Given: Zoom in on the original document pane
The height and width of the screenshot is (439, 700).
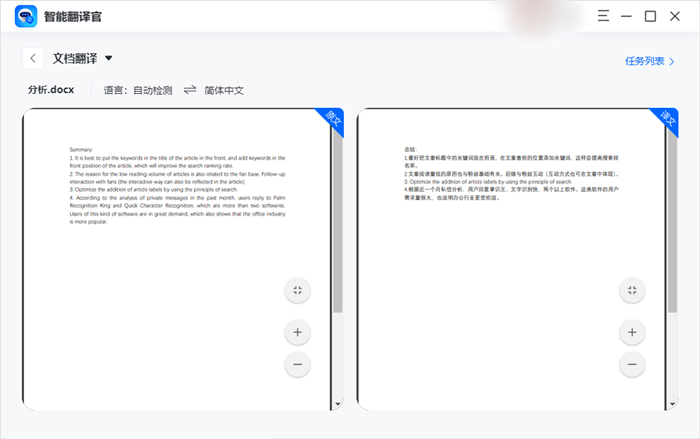Looking at the screenshot, I should [x=297, y=331].
